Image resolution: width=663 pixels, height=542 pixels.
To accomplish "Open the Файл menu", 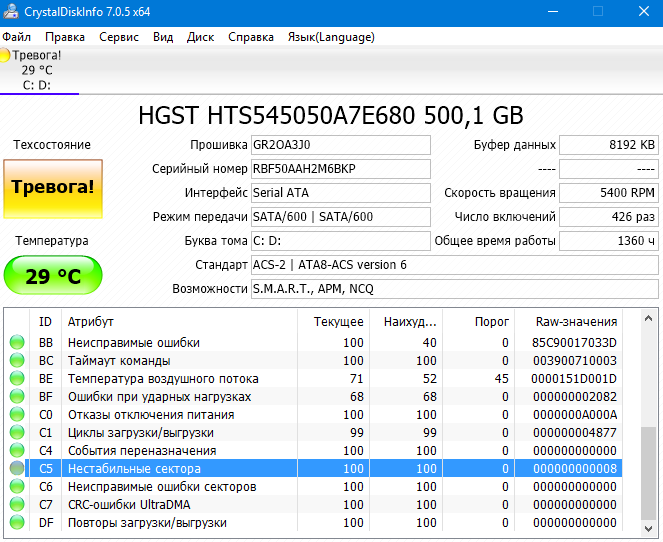I will pos(16,37).
